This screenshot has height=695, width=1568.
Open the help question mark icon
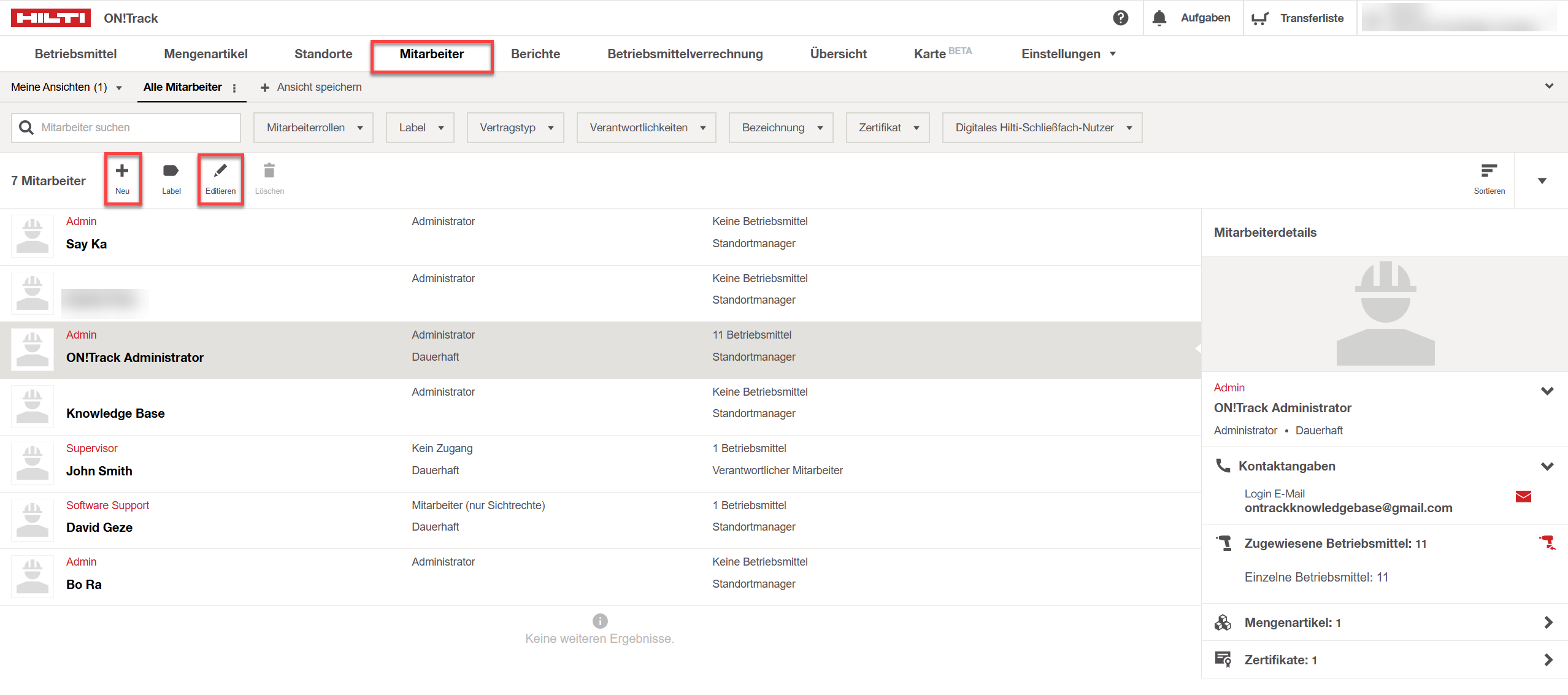coord(1120,18)
